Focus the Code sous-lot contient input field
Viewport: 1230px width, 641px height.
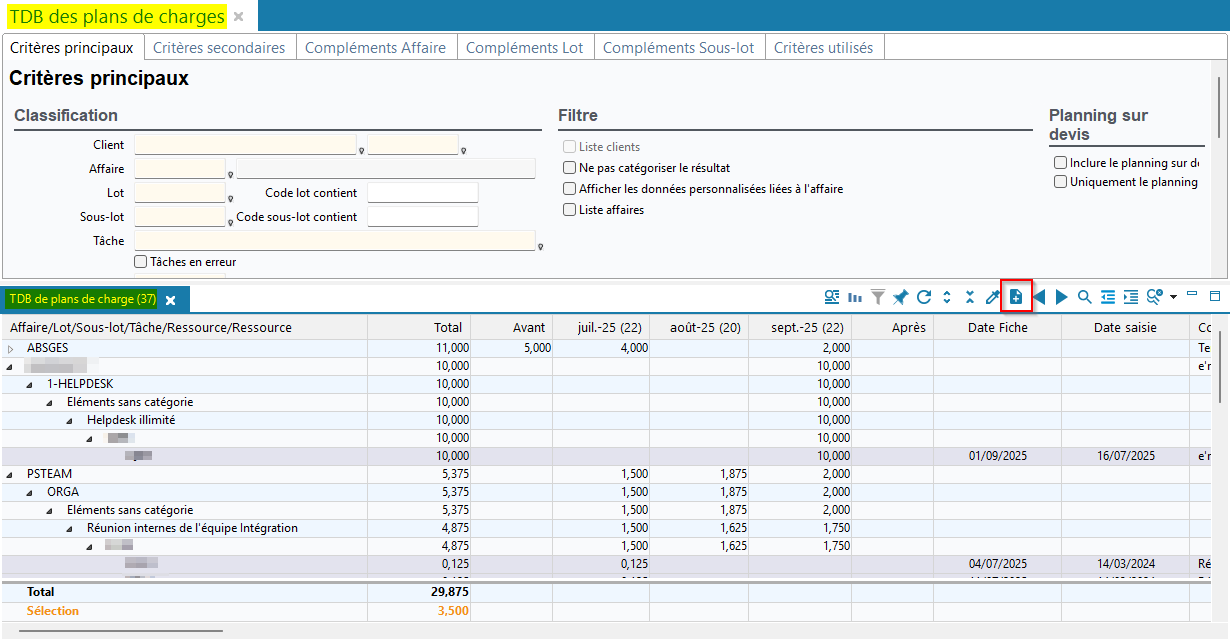tap(423, 217)
